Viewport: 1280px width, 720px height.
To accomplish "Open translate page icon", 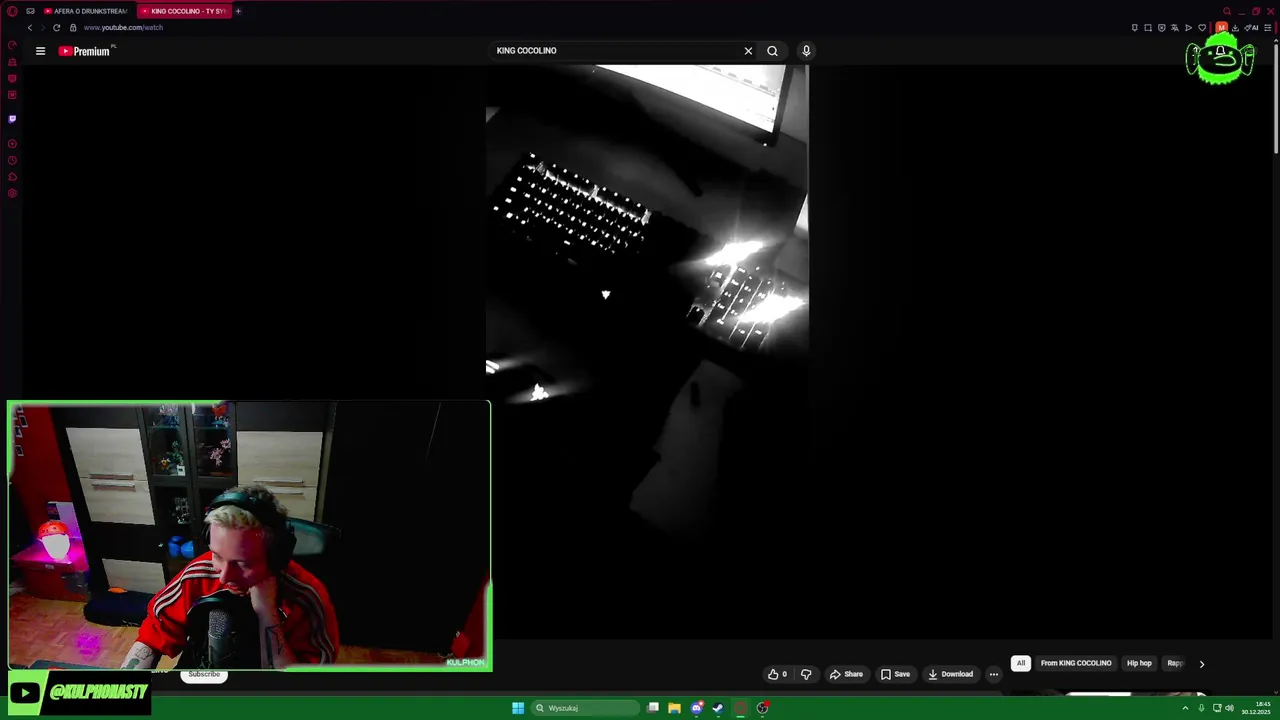I will (x=1175, y=27).
